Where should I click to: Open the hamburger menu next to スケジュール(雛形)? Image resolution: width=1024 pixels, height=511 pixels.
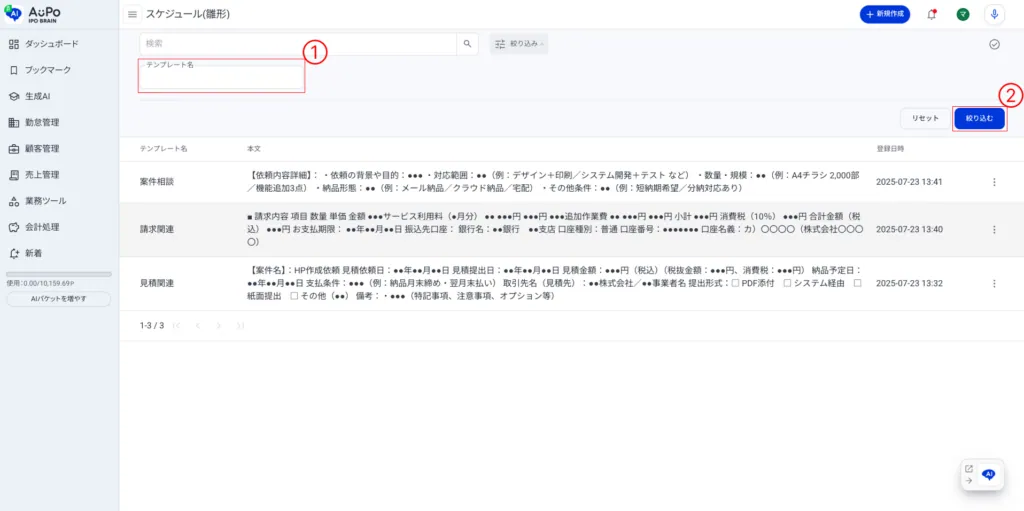133,14
